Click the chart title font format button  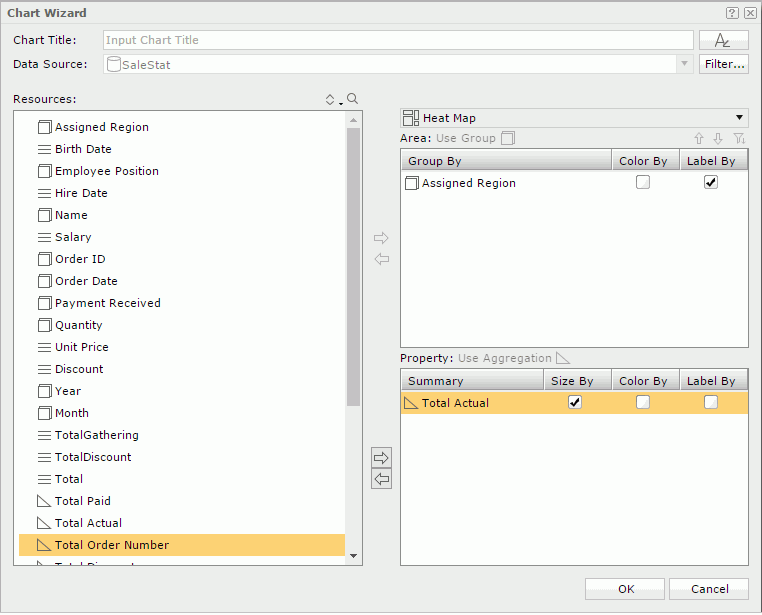(723, 40)
